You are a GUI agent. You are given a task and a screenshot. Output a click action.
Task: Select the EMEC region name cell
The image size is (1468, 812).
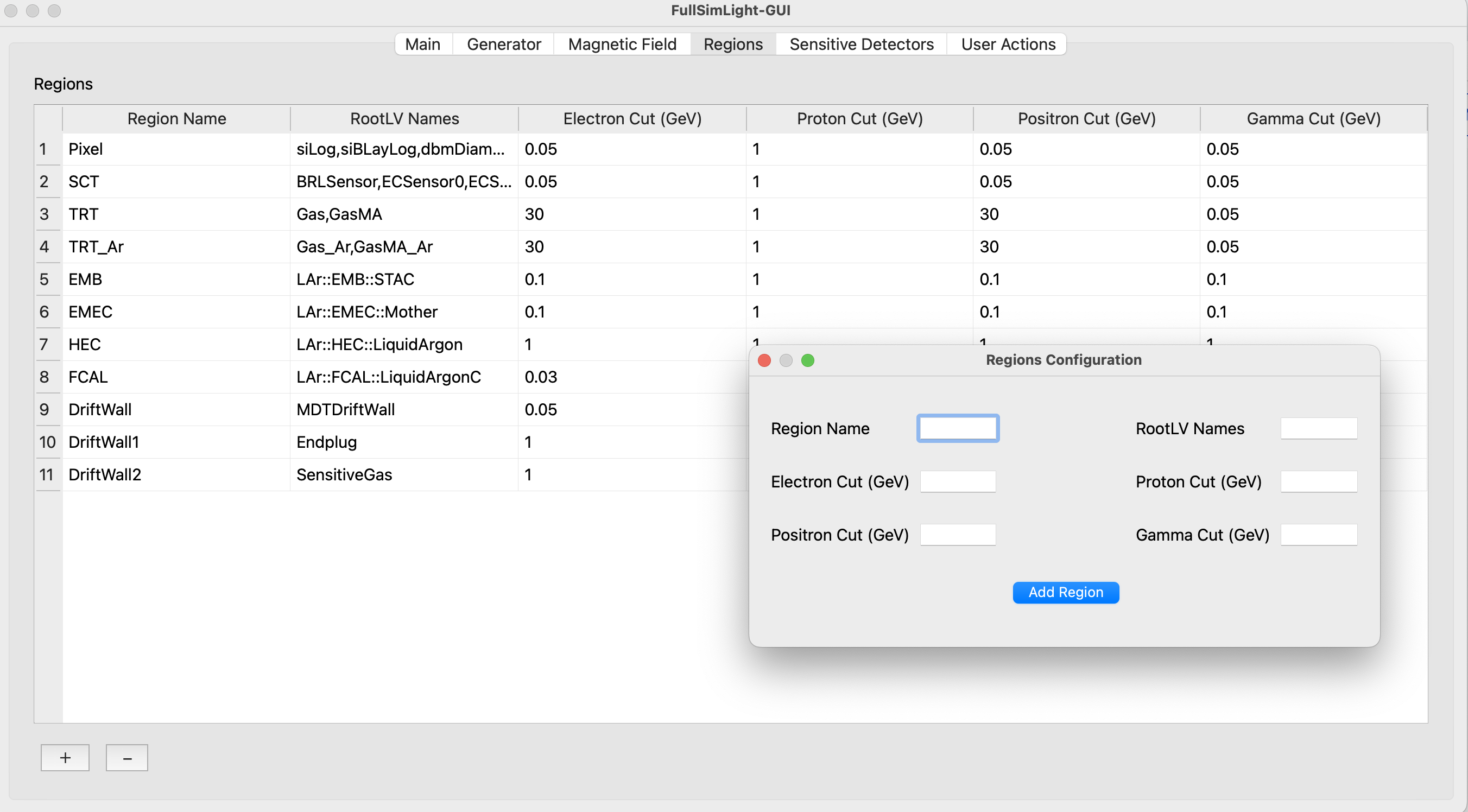(x=176, y=312)
